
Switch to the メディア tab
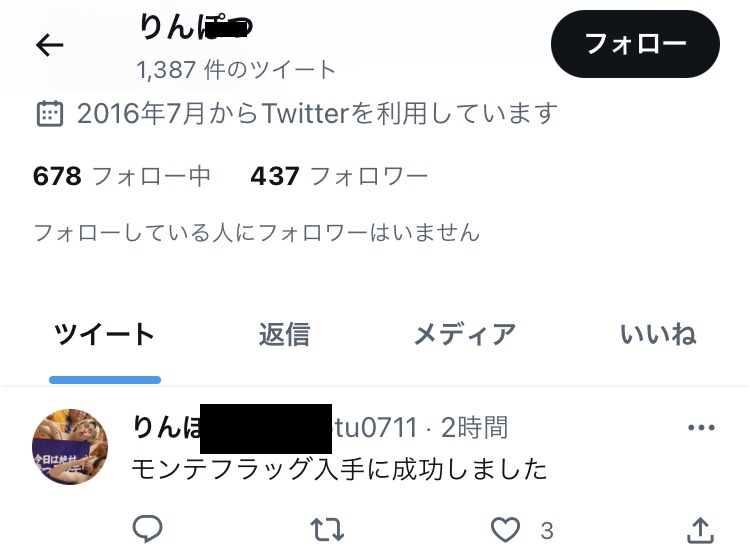tap(465, 334)
